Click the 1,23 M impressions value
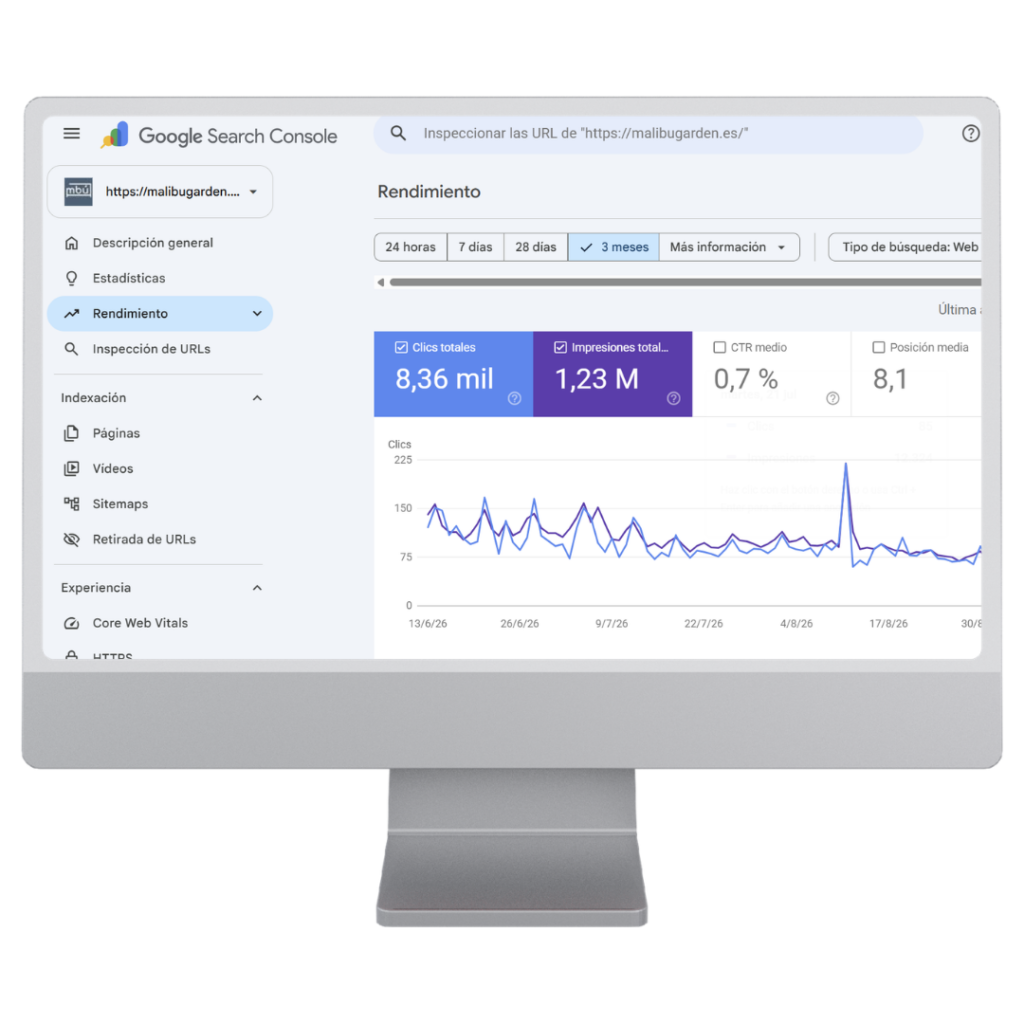Screen dimensions: 1024x1024 (597, 379)
